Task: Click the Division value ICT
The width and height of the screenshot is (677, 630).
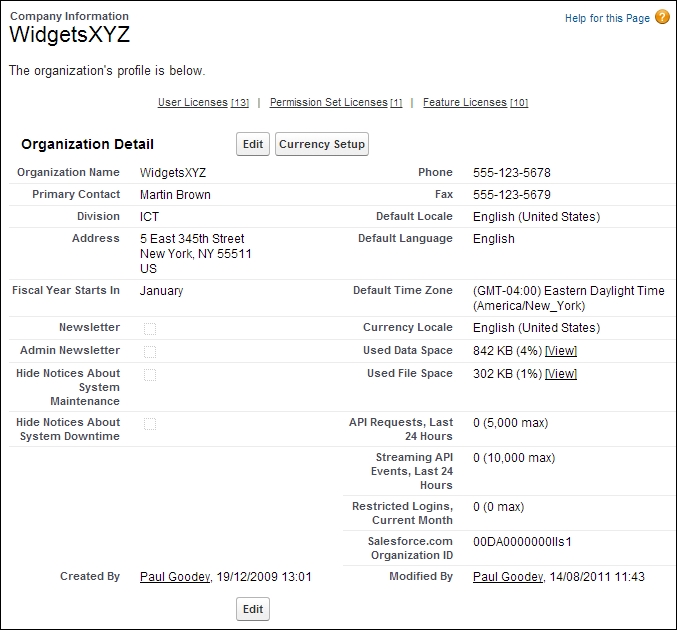Action: [149, 217]
